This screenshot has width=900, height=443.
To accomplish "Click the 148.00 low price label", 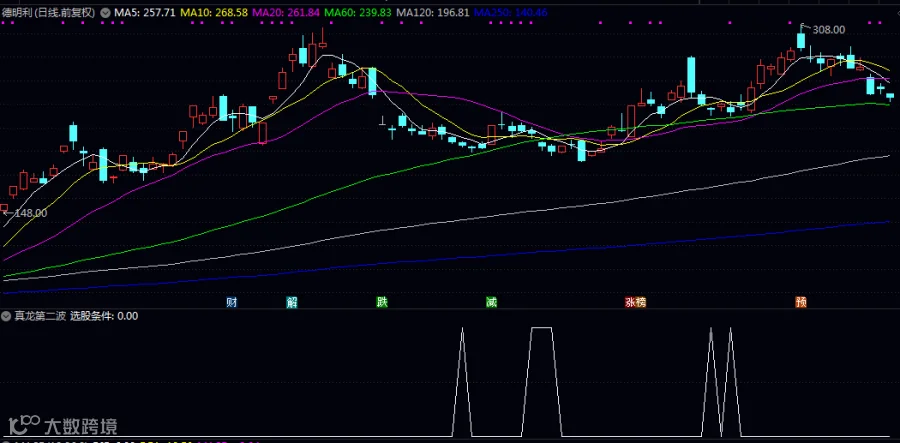I will (x=26, y=213).
